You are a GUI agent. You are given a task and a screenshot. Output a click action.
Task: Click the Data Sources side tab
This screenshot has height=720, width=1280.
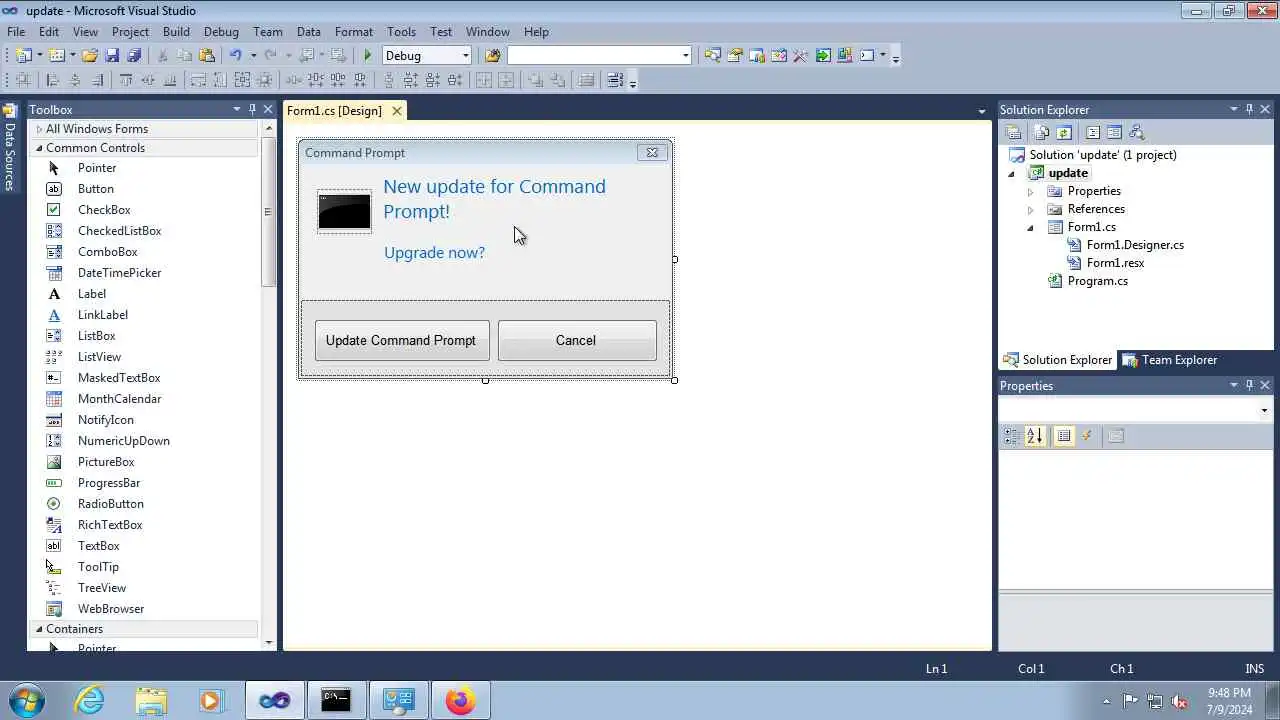point(9,148)
